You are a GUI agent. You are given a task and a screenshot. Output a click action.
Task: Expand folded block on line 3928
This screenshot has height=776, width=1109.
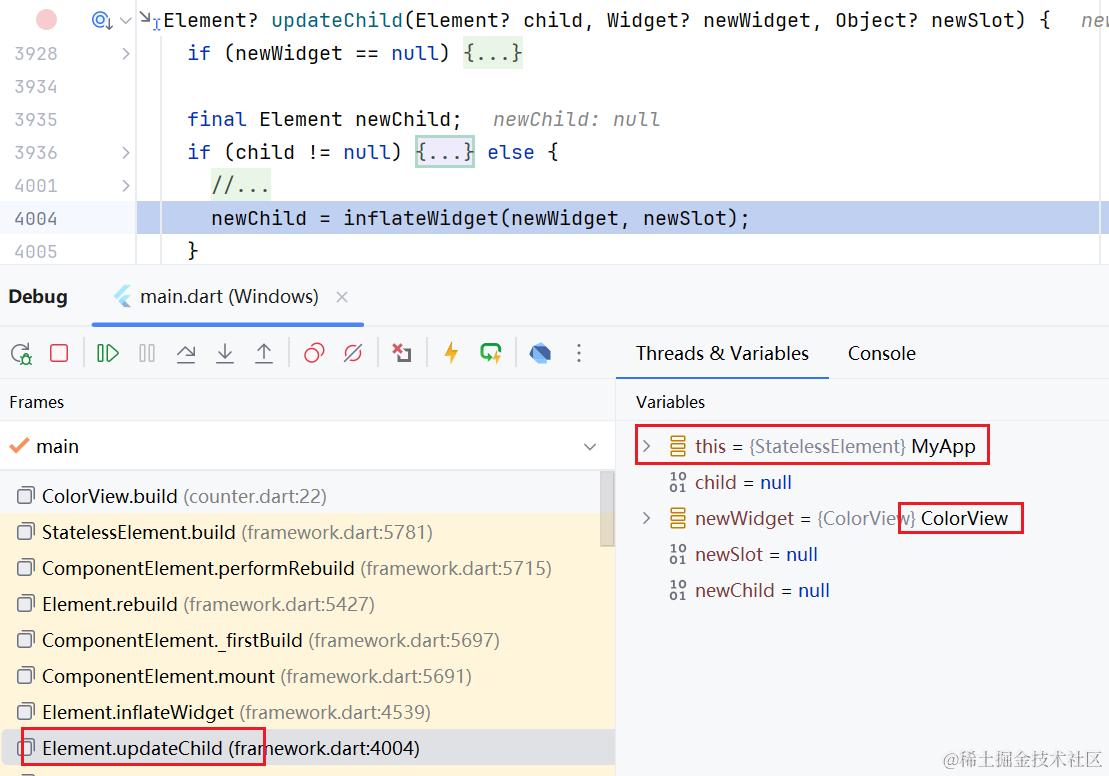[125, 53]
